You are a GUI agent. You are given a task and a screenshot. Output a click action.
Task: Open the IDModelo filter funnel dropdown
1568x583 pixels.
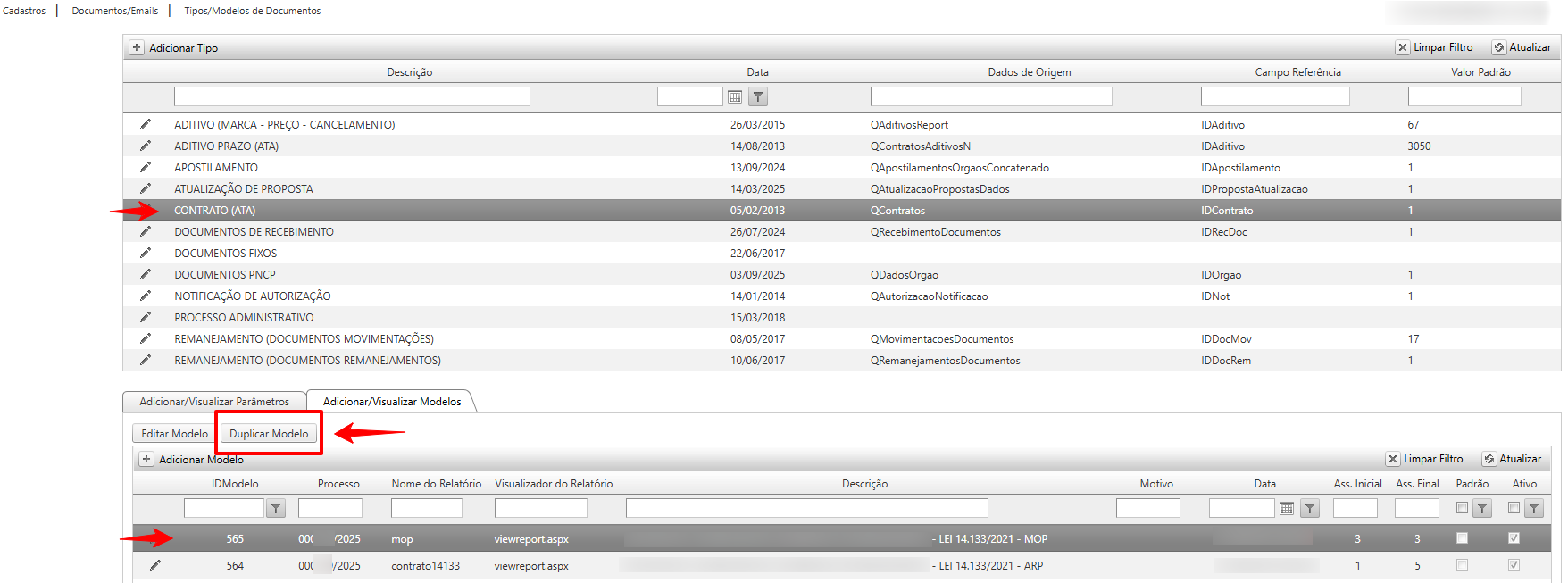coord(276,509)
